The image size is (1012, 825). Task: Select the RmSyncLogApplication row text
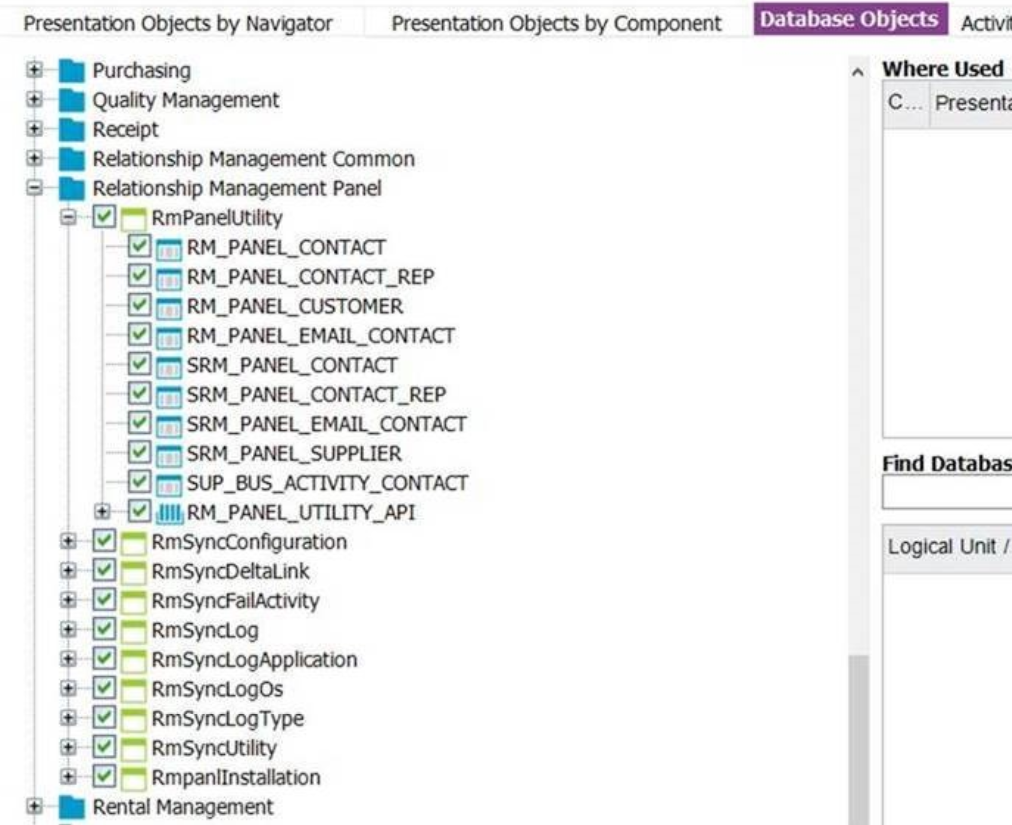tap(254, 660)
